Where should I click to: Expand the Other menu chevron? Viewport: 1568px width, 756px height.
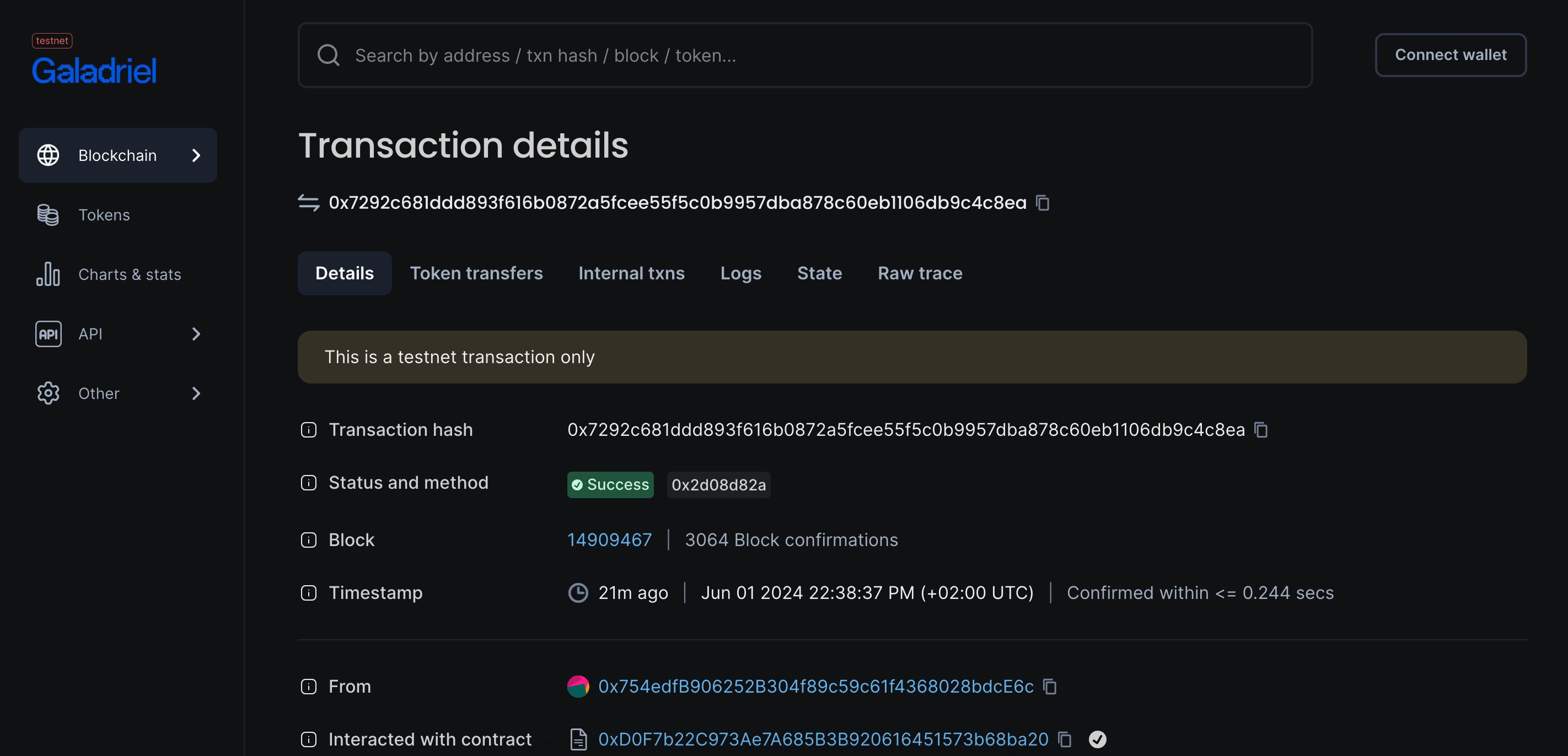click(196, 393)
